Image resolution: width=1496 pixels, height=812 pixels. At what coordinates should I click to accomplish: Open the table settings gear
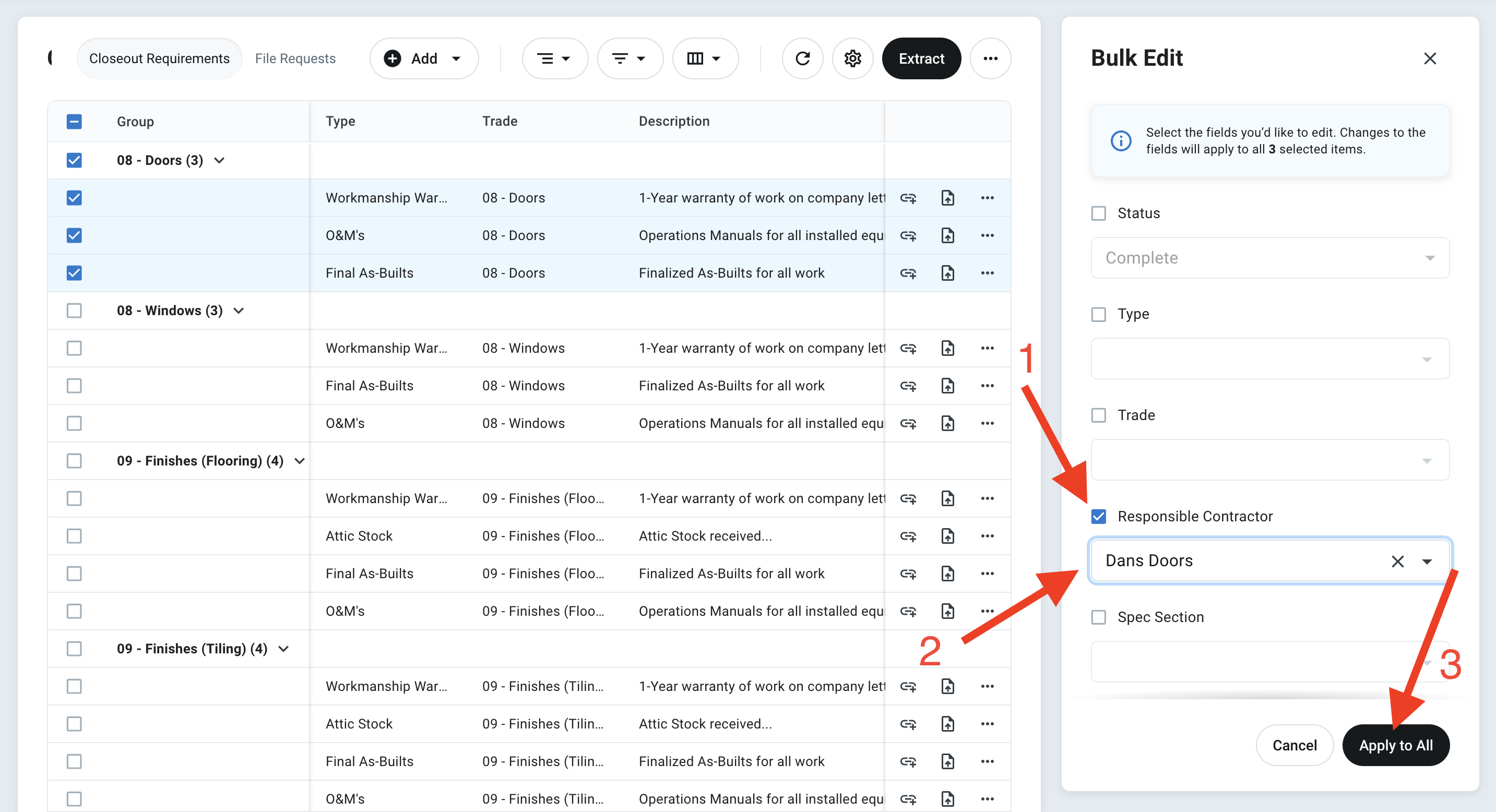852,58
